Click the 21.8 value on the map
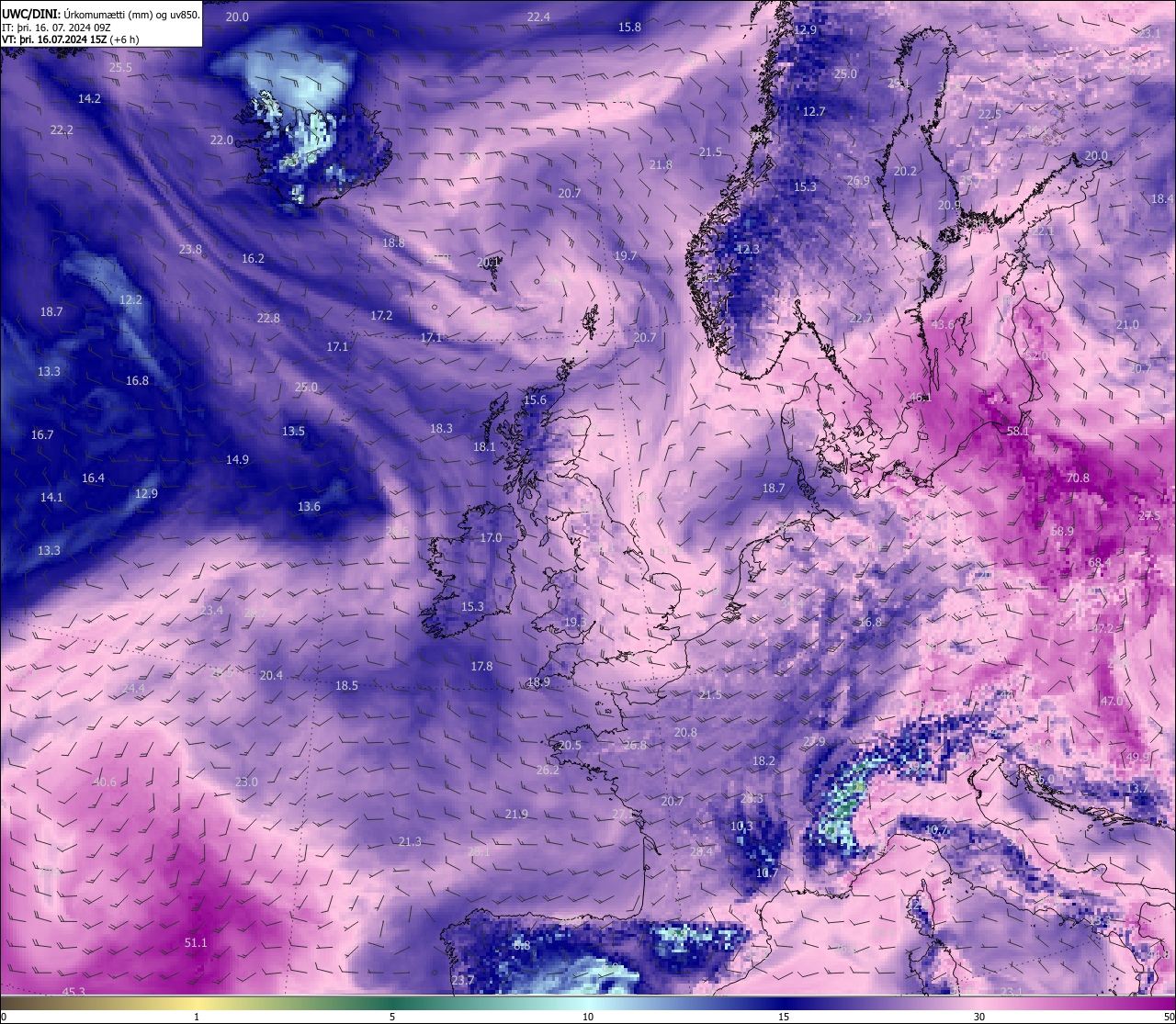 (661, 164)
